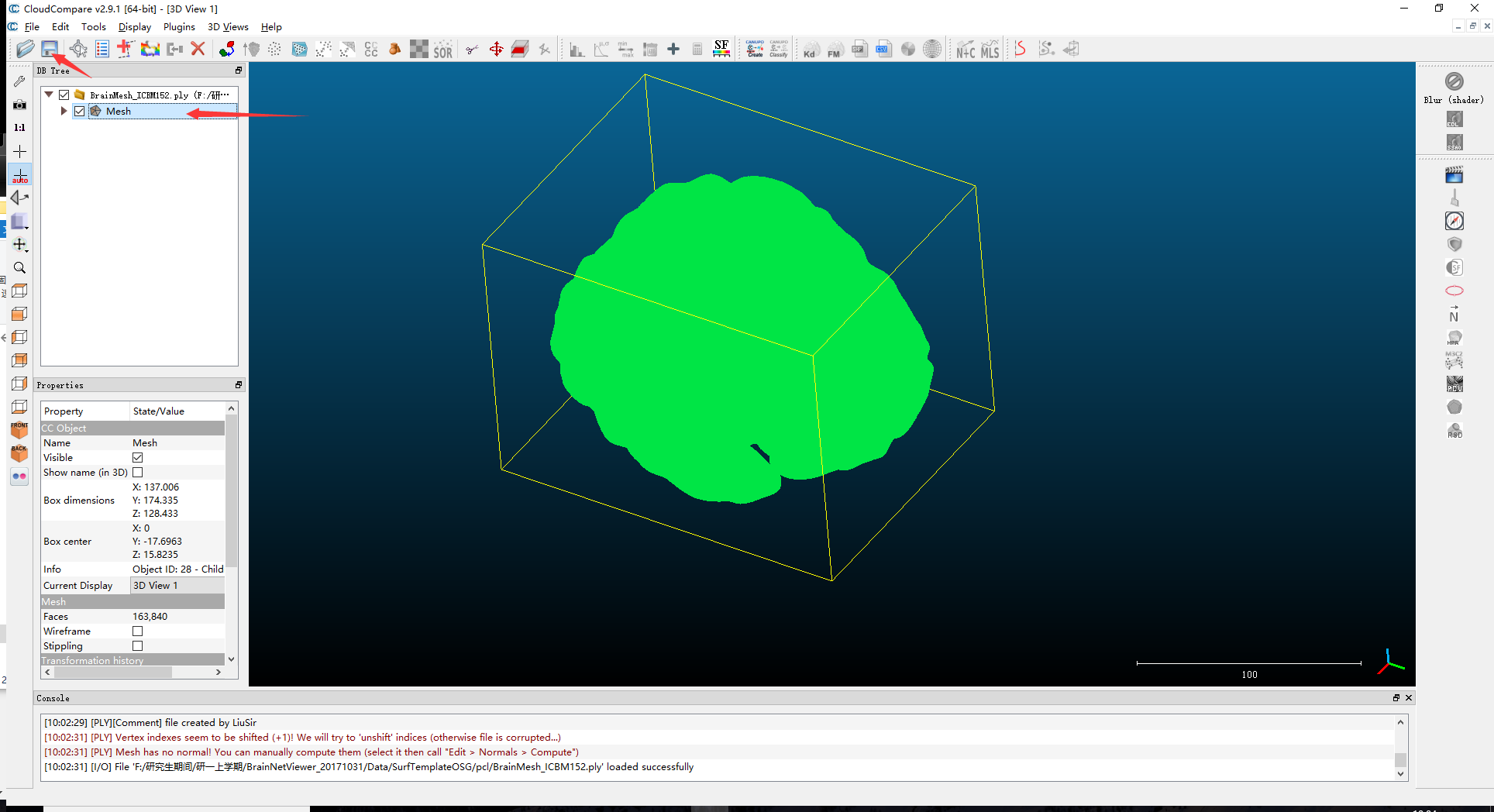This screenshot has height=812, width=1494.
Task: Click the Sample points on mesh icon
Action: [x=299, y=49]
